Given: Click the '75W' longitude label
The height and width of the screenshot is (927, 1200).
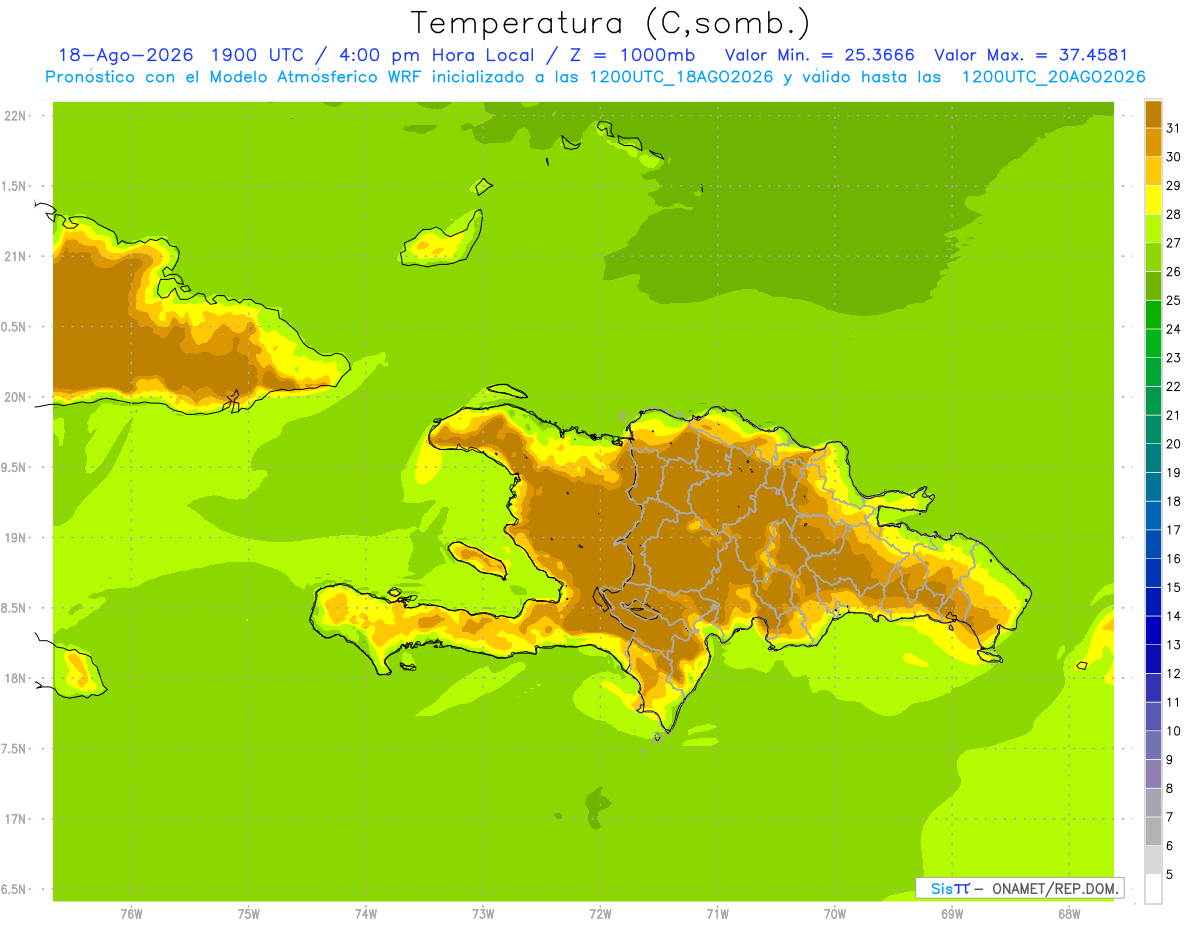Looking at the screenshot, I should coord(248,914).
